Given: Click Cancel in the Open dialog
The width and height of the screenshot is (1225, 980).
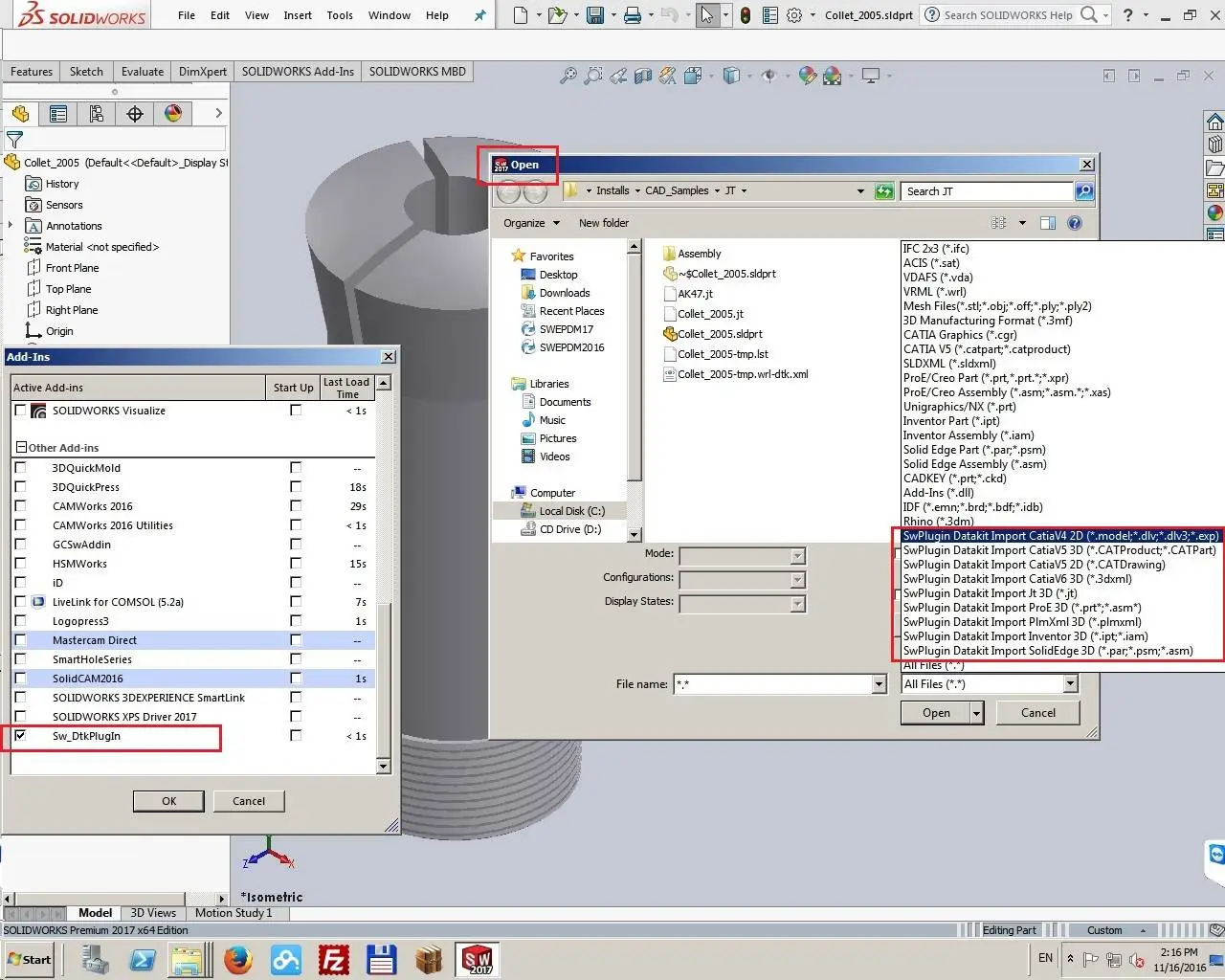Looking at the screenshot, I should (1038, 713).
